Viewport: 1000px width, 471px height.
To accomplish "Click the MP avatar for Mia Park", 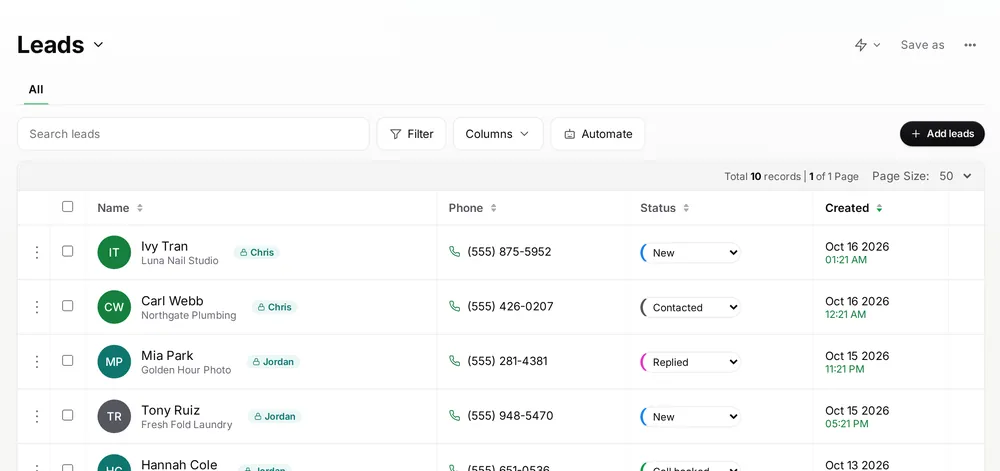I will 114,361.
